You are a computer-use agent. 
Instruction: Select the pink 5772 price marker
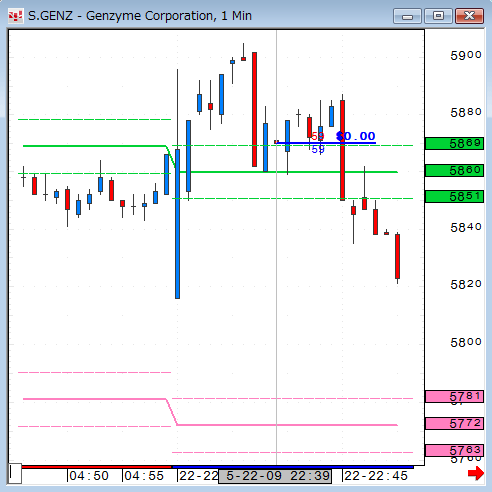pyautogui.click(x=454, y=423)
